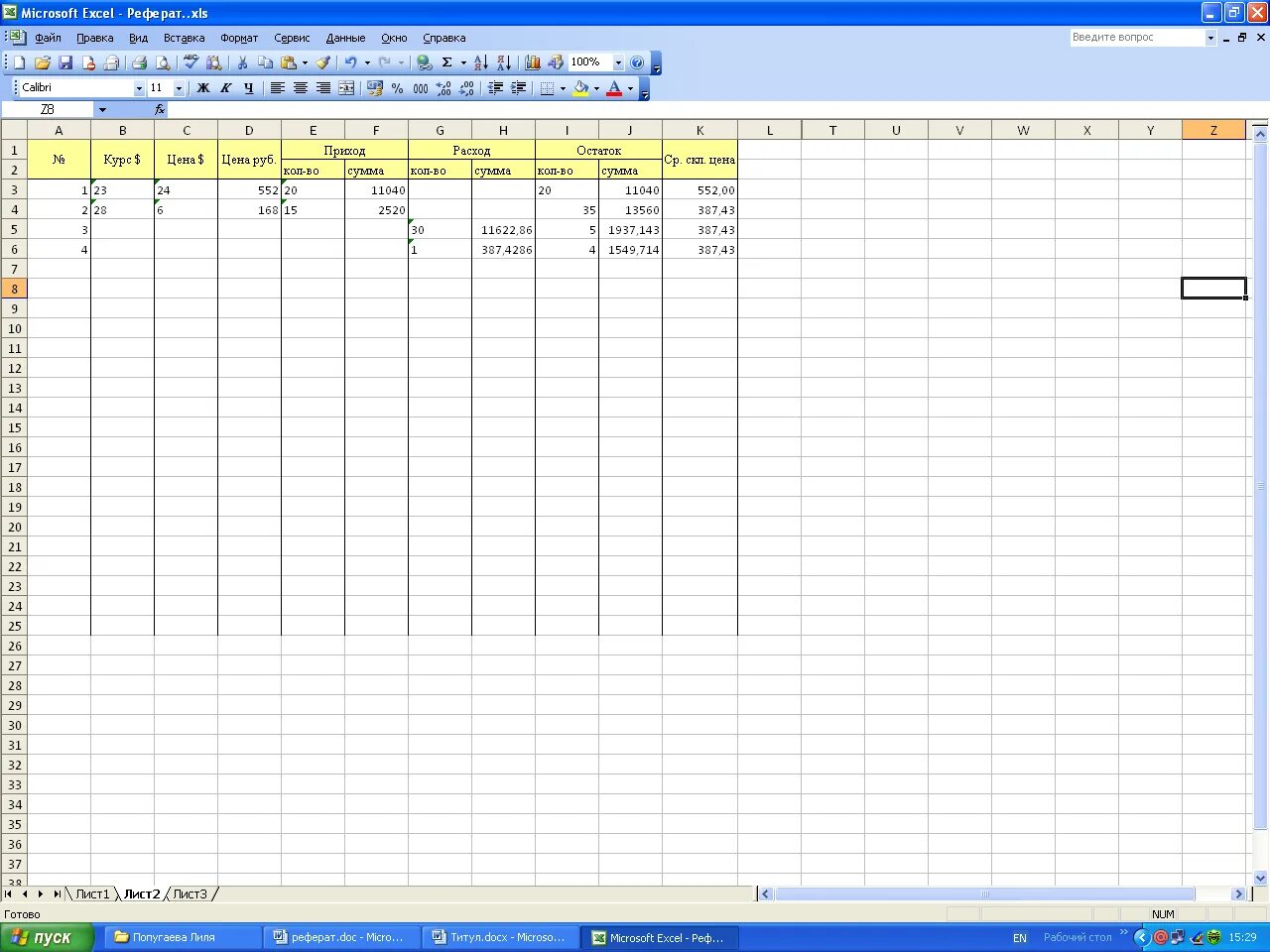Click the пуск Start button
Viewport: 1270px width, 952px height.
coord(47,937)
